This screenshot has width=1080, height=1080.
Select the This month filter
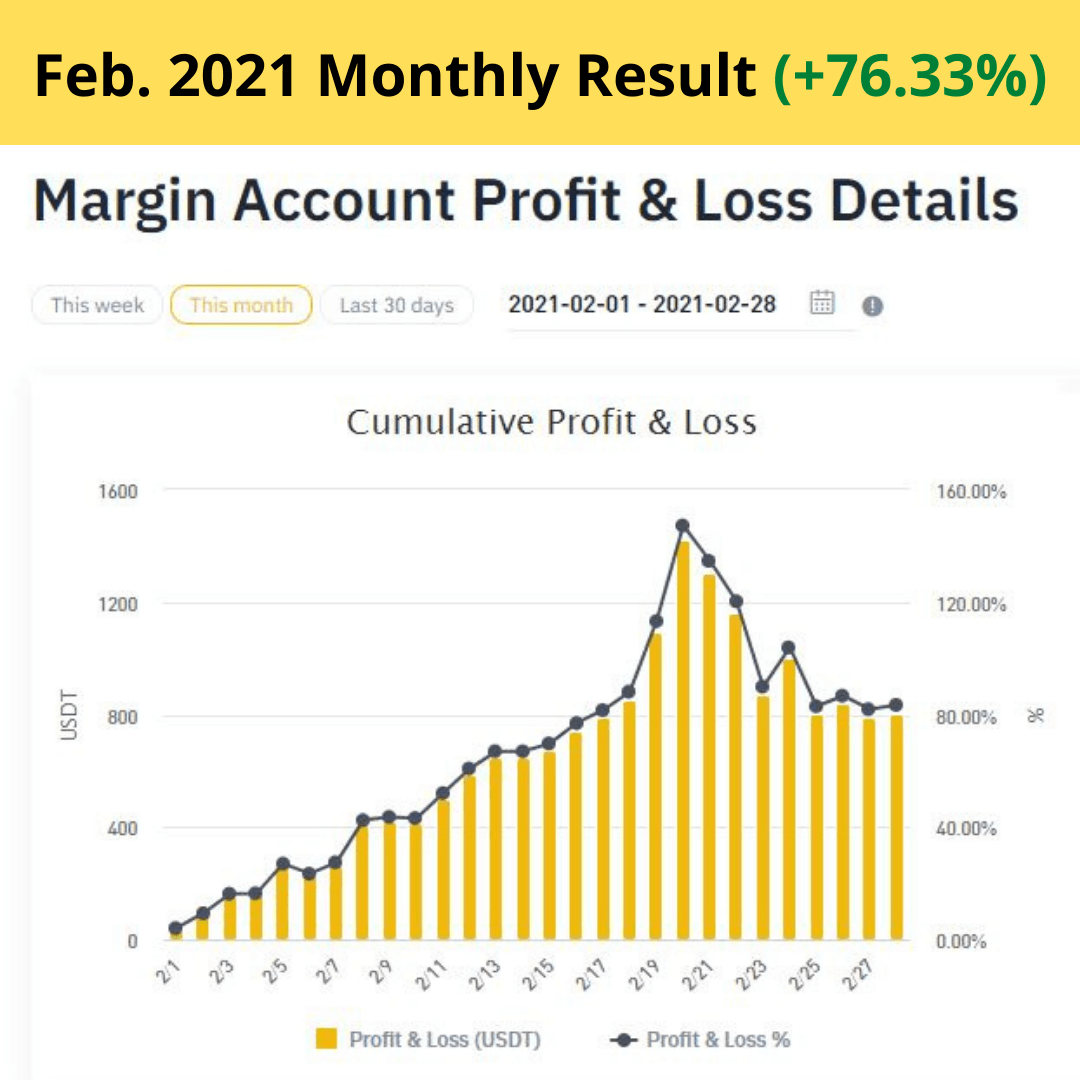coord(241,305)
